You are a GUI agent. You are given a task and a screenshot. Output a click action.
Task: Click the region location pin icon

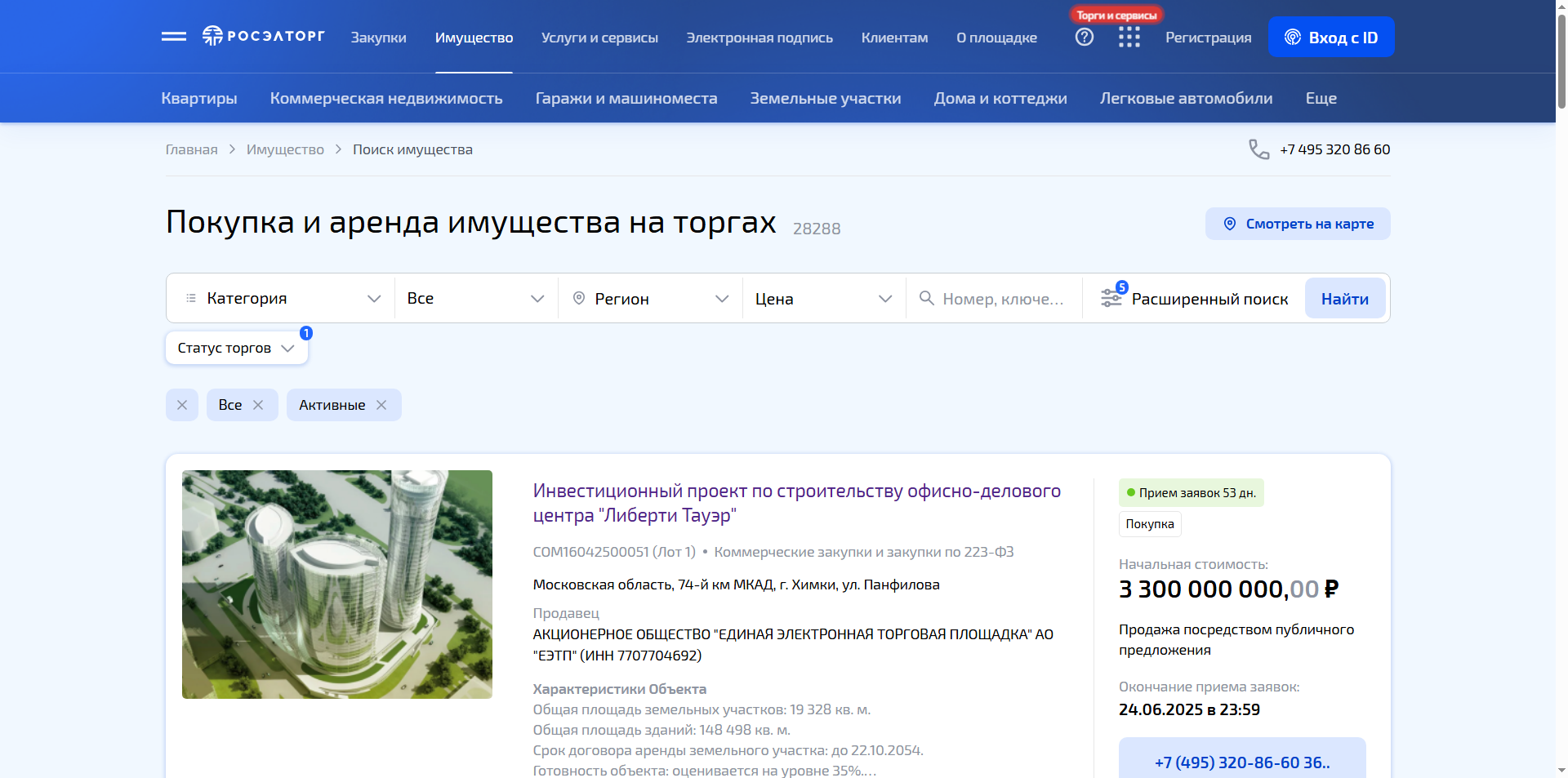tap(579, 298)
